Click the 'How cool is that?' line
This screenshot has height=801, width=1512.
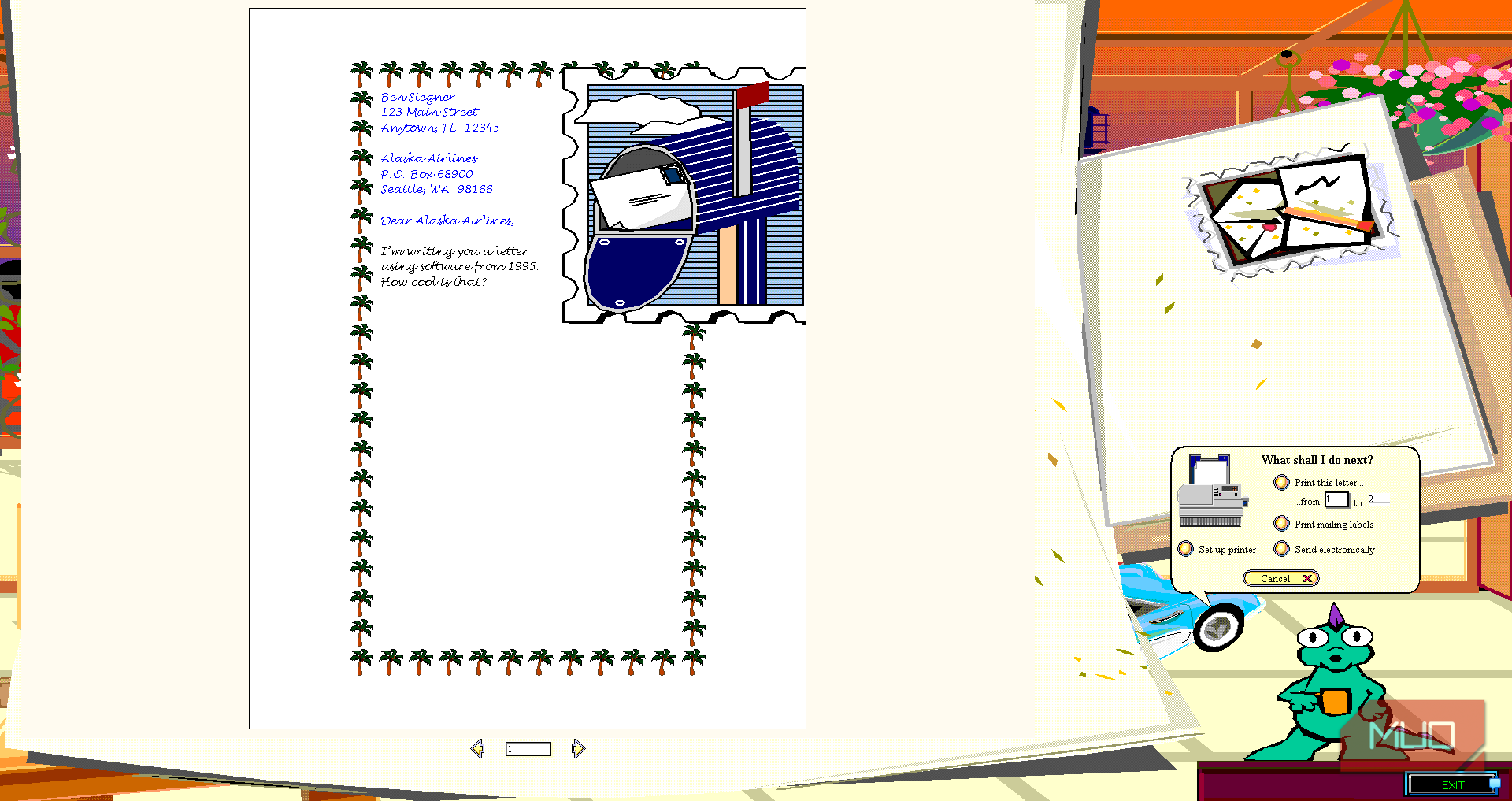(434, 282)
